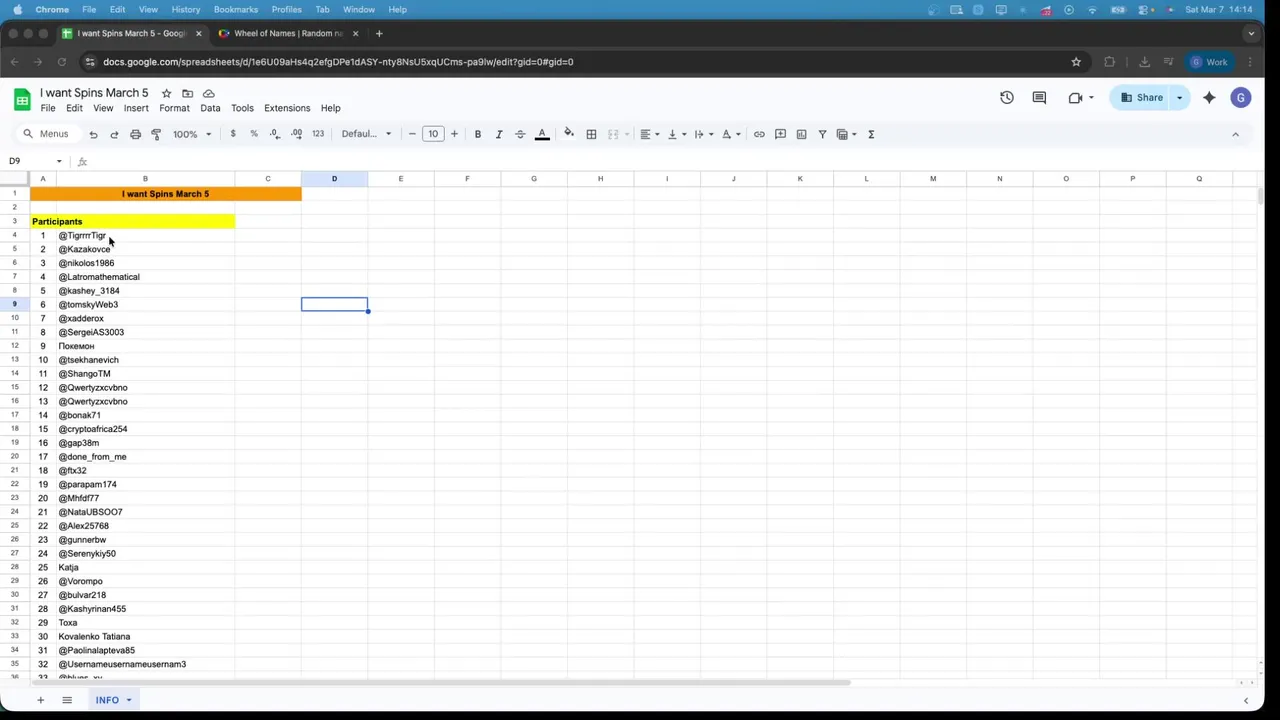Open the Data menu
Screen dimensions: 1280x720
tap(210, 108)
